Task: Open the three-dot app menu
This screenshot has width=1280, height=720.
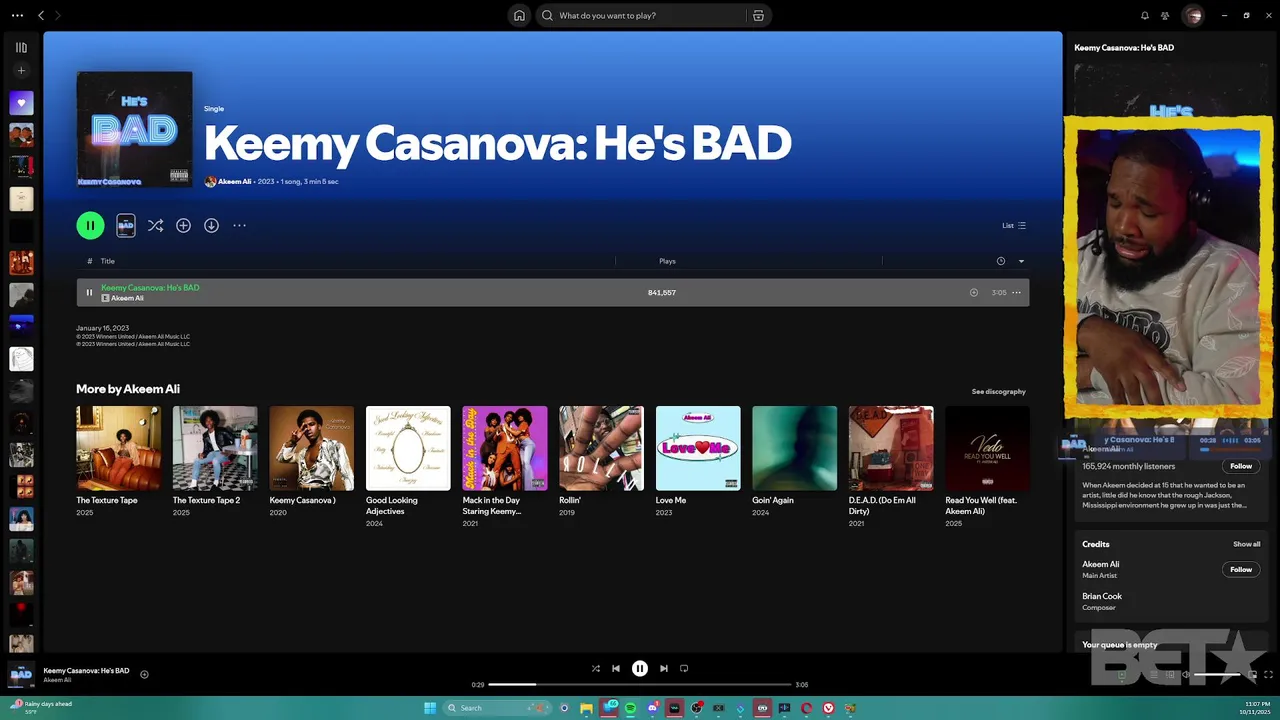Action: coord(17,16)
